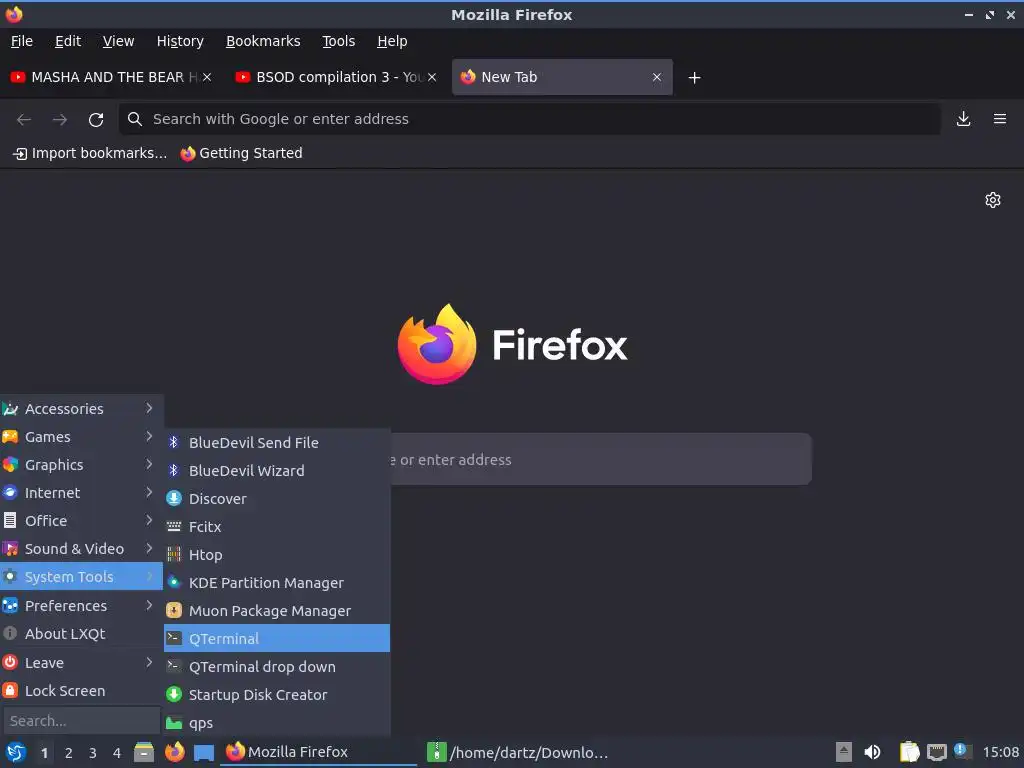Click the Internet category icon
The width and height of the screenshot is (1024, 768).
point(10,492)
